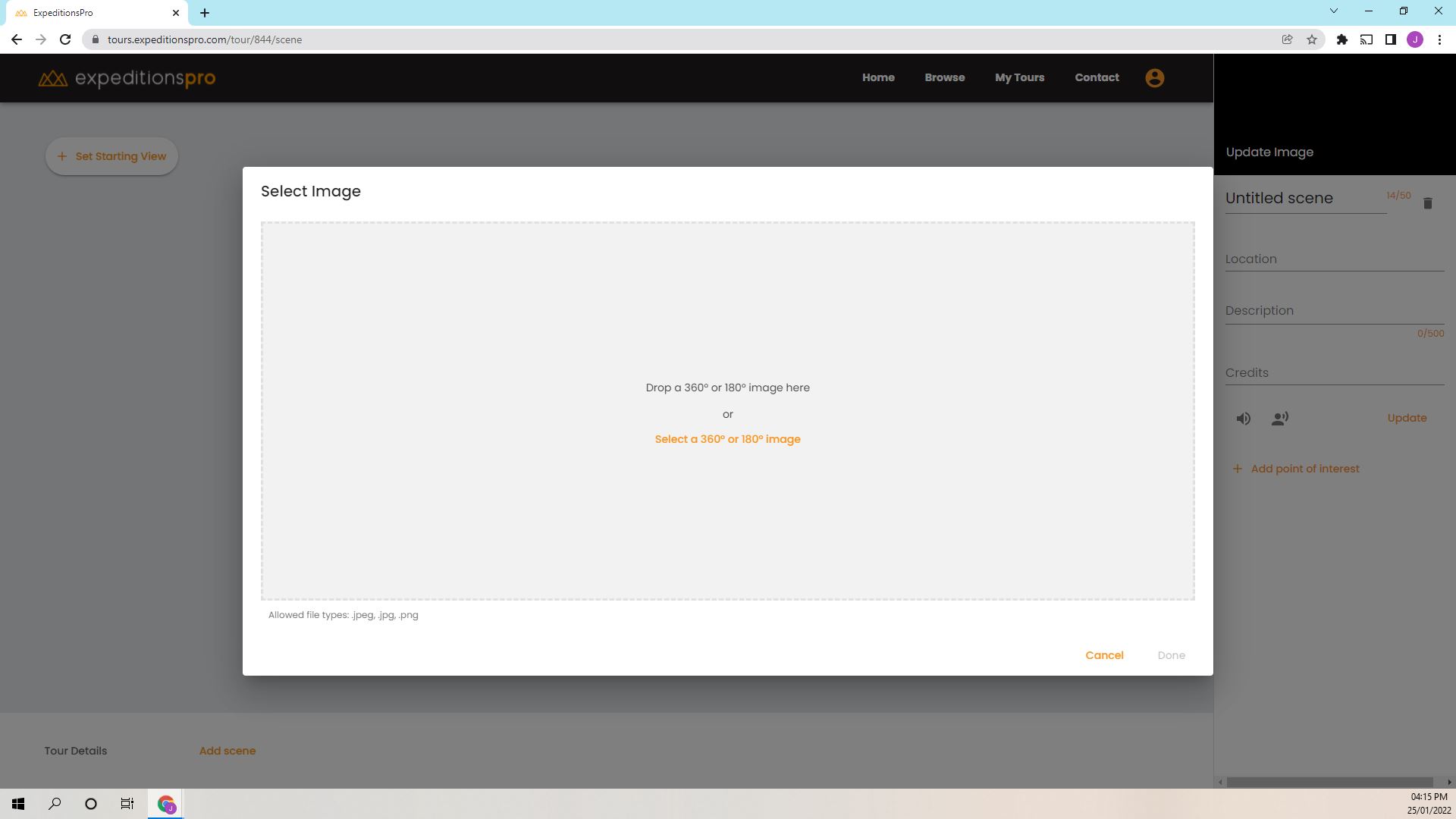This screenshot has height=819, width=1456.
Task: Click the expeditionspro mountain logo
Action: pos(52,78)
